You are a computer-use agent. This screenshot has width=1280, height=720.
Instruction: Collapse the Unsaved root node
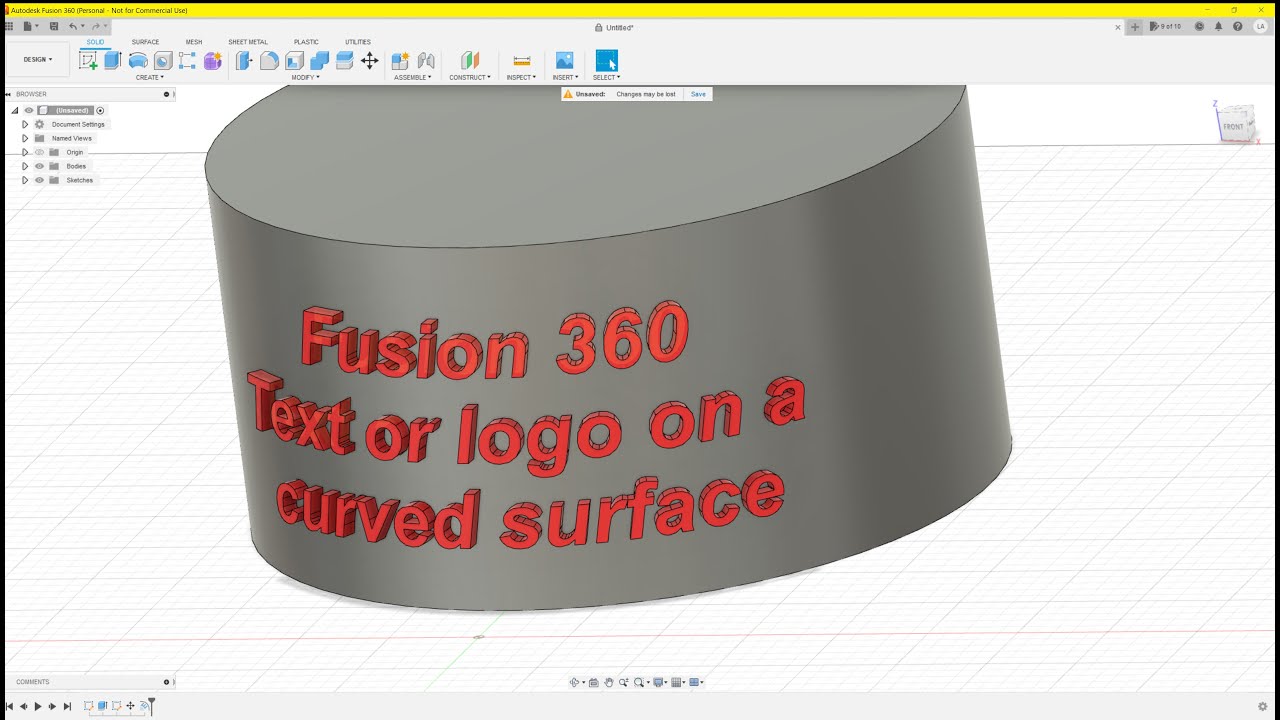(15, 110)
